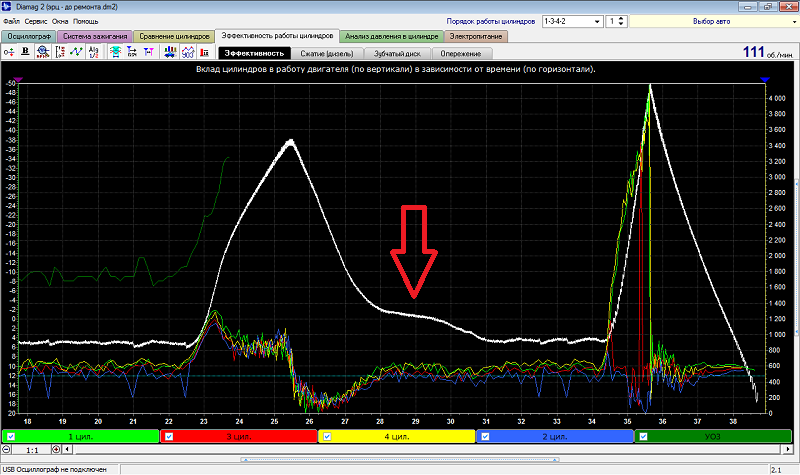Switch to the Система зажигания tab
The width and height of the screenshot is (800, 475).
click(x=95, y=36)
